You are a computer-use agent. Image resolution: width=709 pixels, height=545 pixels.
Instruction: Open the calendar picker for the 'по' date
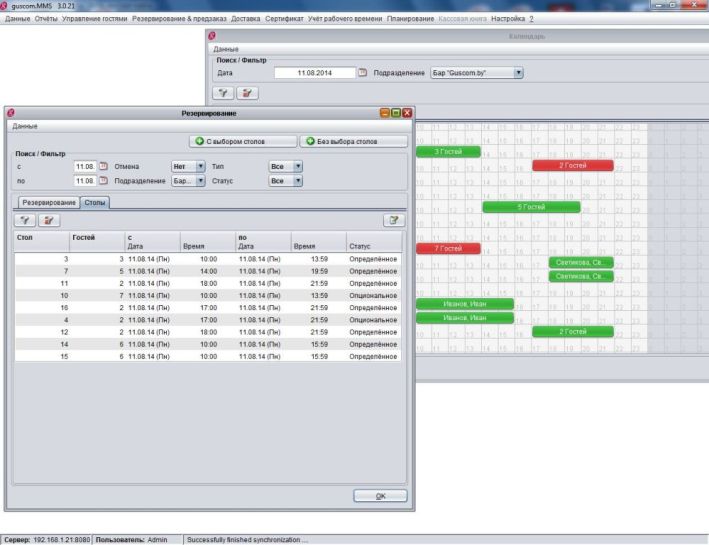click(x=101, y=181)
